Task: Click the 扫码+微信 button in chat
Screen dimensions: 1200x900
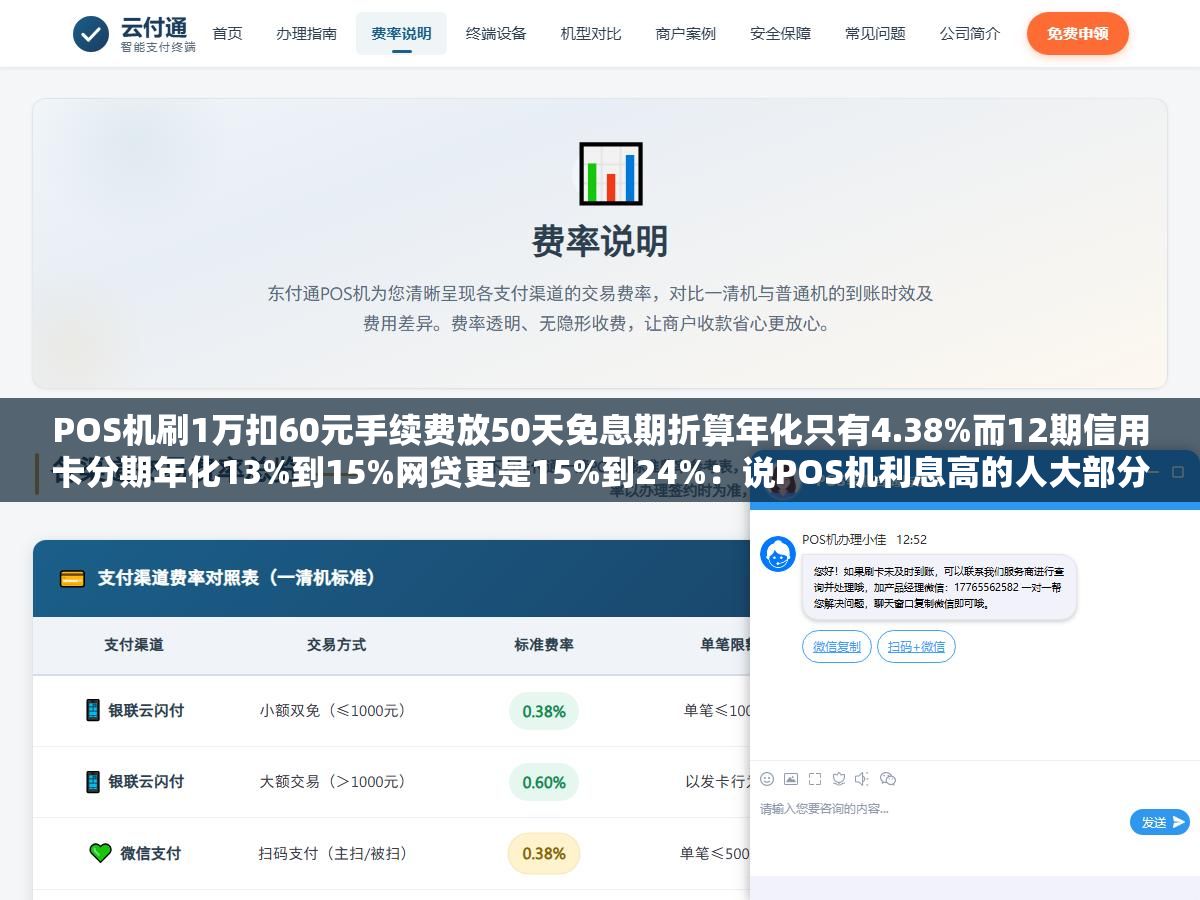Action: pyautogui.click(x=916, y=647)
